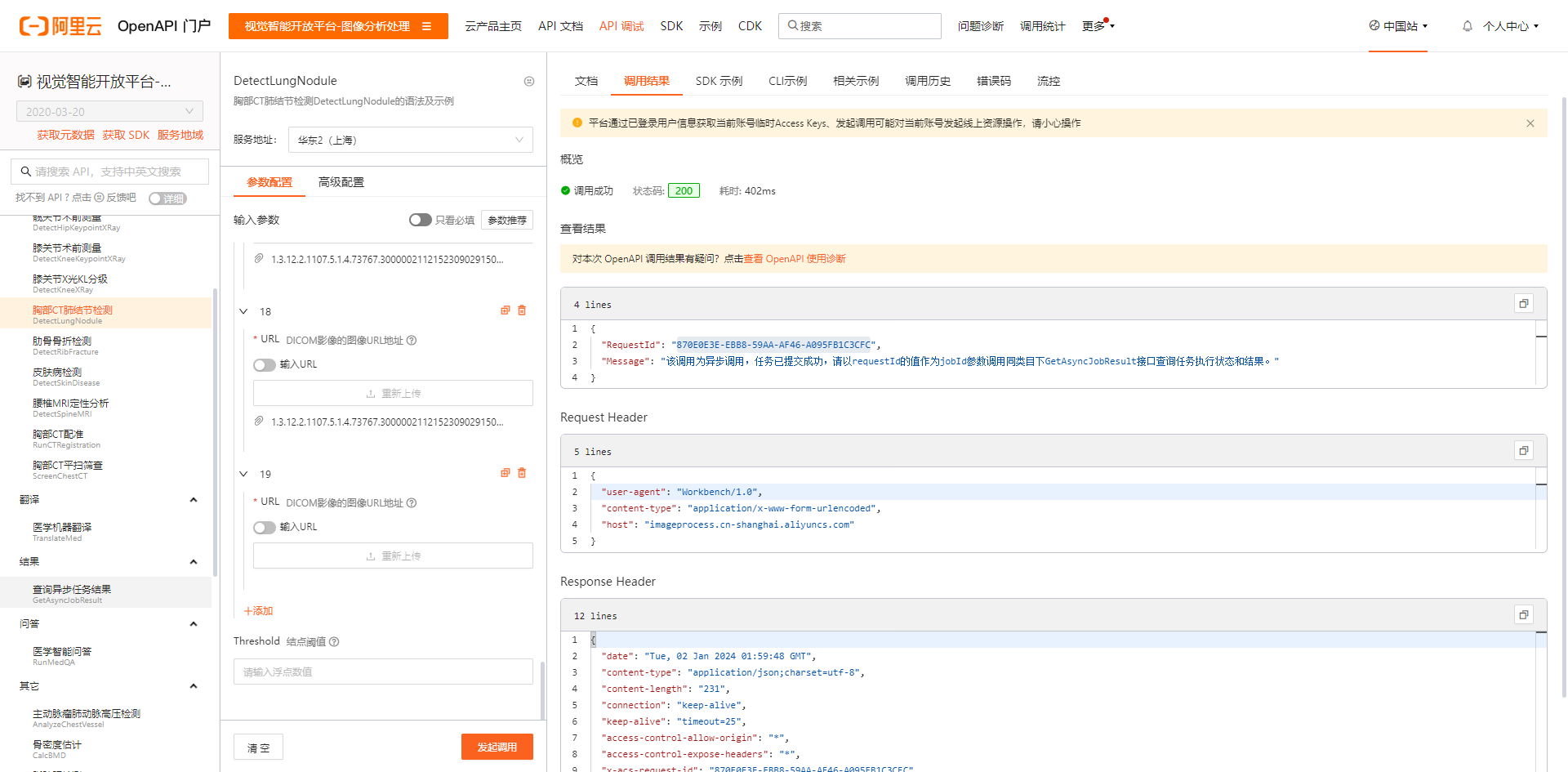Screen dimensions: 1568x772
Task: Open the 服务地址 region dropdown
Action: [x=411, y=140]
